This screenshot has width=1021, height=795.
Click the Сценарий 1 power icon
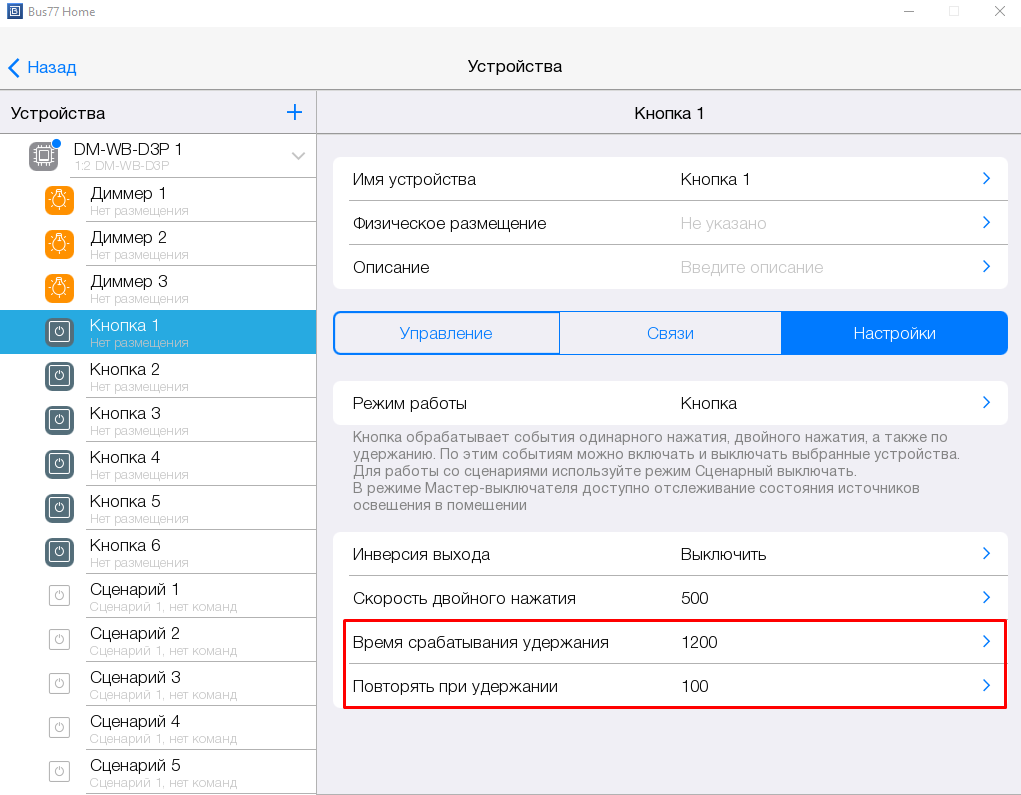[x=60, y=596]
